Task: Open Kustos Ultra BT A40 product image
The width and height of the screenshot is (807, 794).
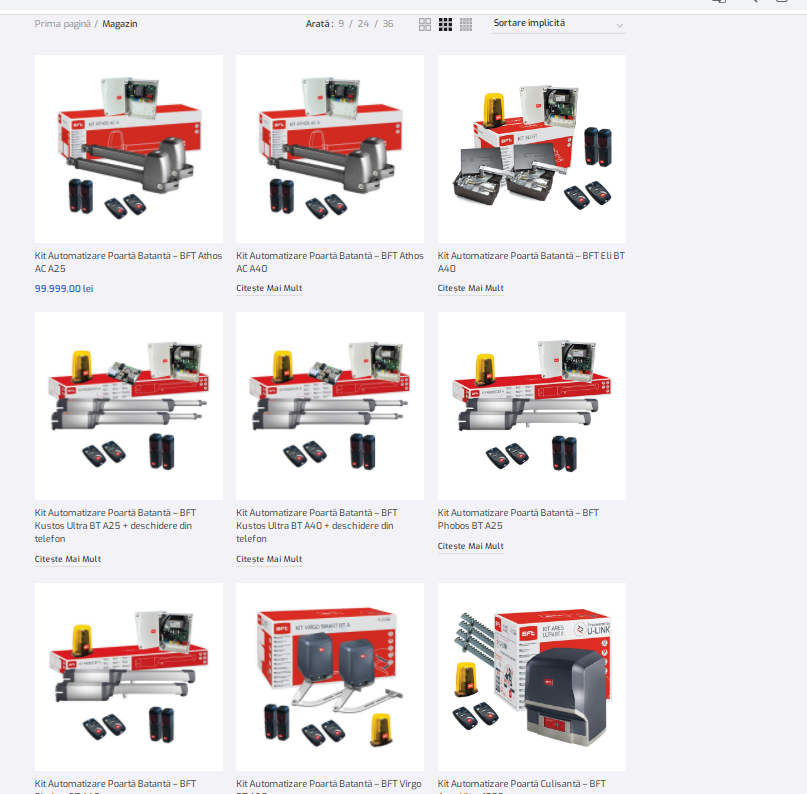Action: [x=330, y=405]
